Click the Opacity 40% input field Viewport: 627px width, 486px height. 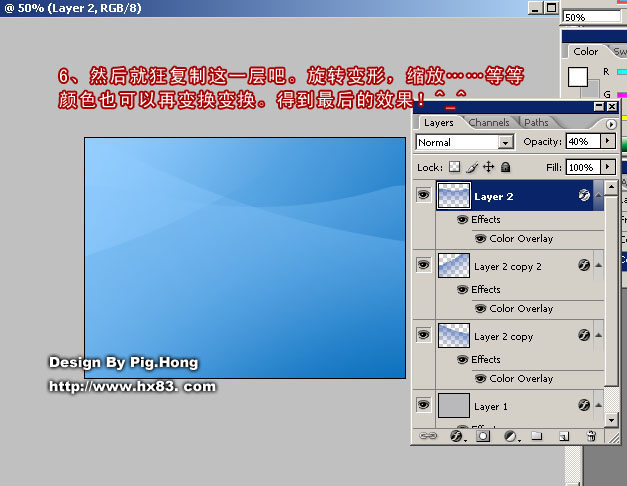[x=583, y=141]
